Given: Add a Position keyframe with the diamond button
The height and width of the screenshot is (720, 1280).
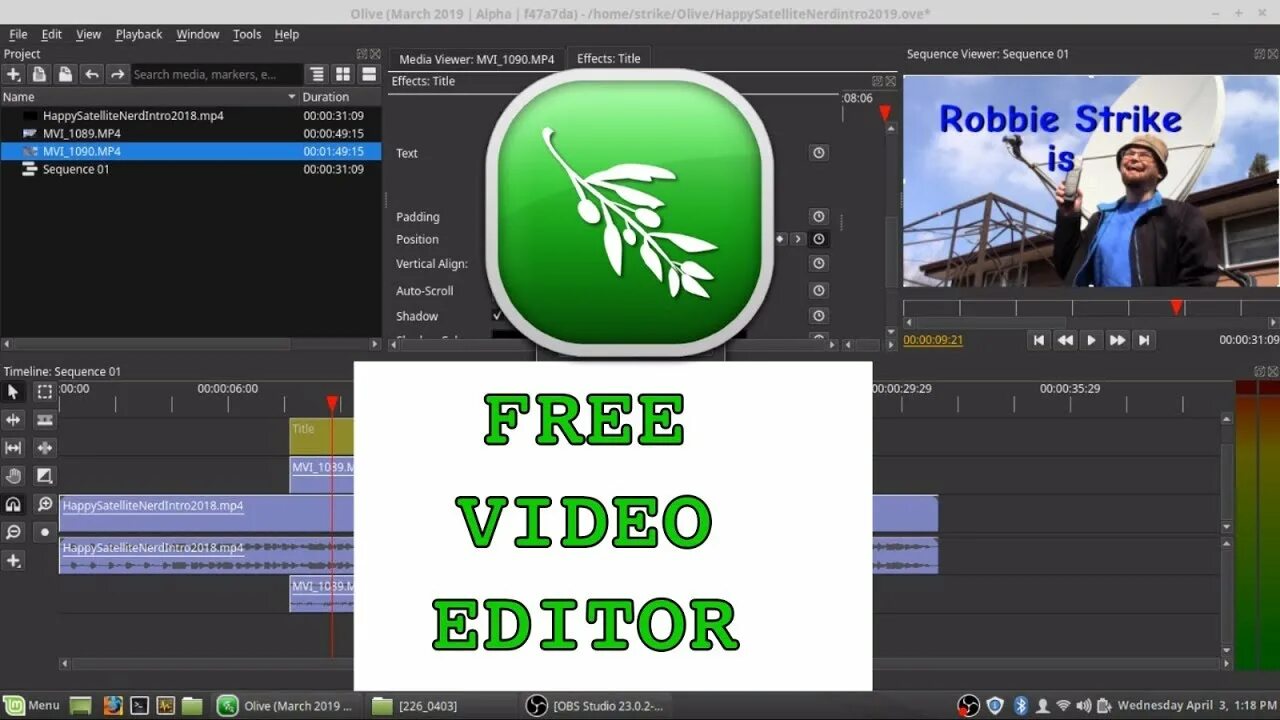Looking at the screenshot, I should click(781, 239).
